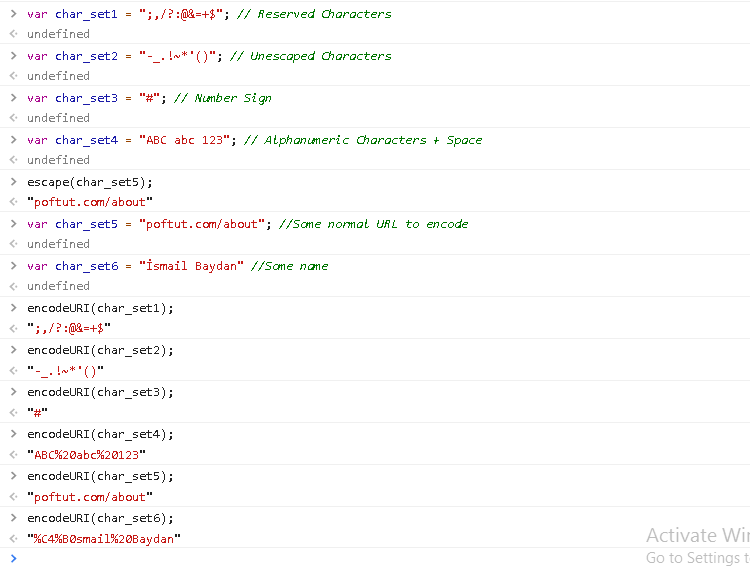This screenshot has width=750, height=567.
Task: Click input chevron beside encodeURI(char_set6);
Action: coord(13,518)
